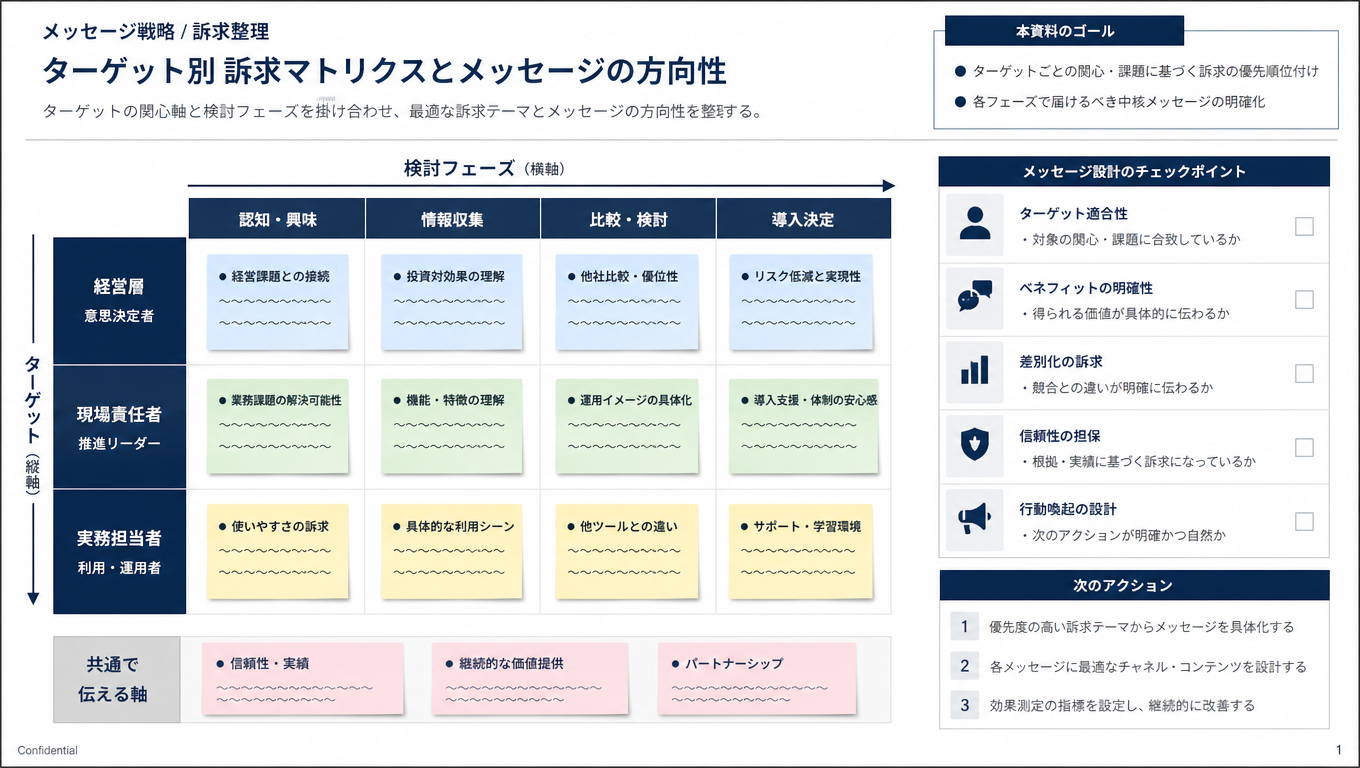Click the step number 3 badge
This screenshot has height=768, width=1360.
[964, 705]
